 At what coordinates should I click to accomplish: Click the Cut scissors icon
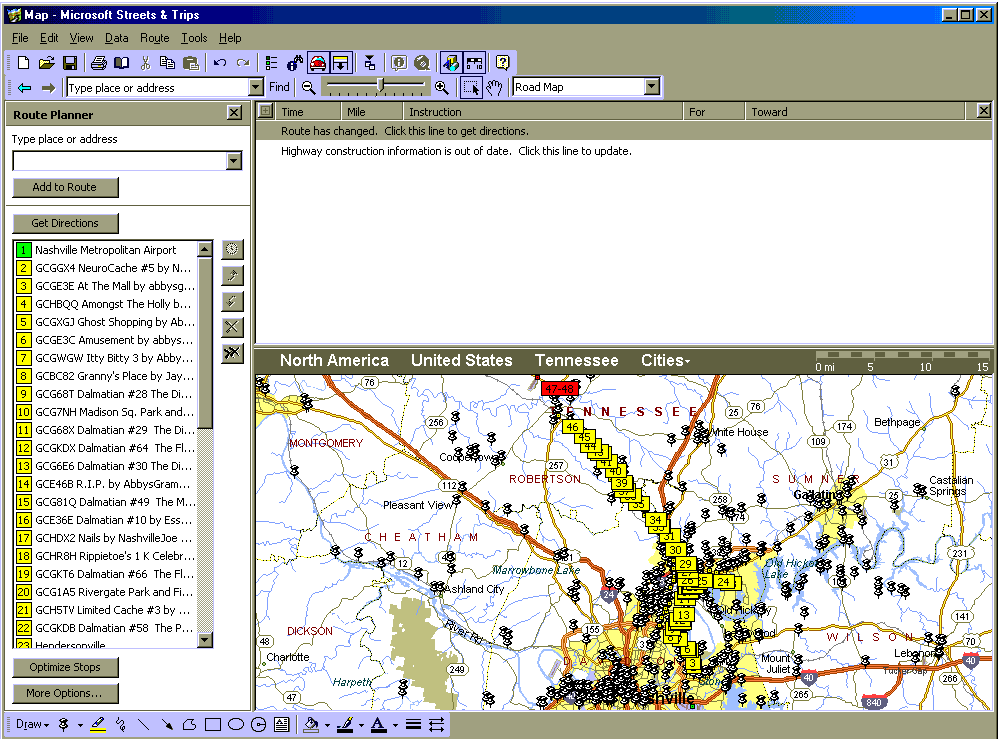point(145,62)
